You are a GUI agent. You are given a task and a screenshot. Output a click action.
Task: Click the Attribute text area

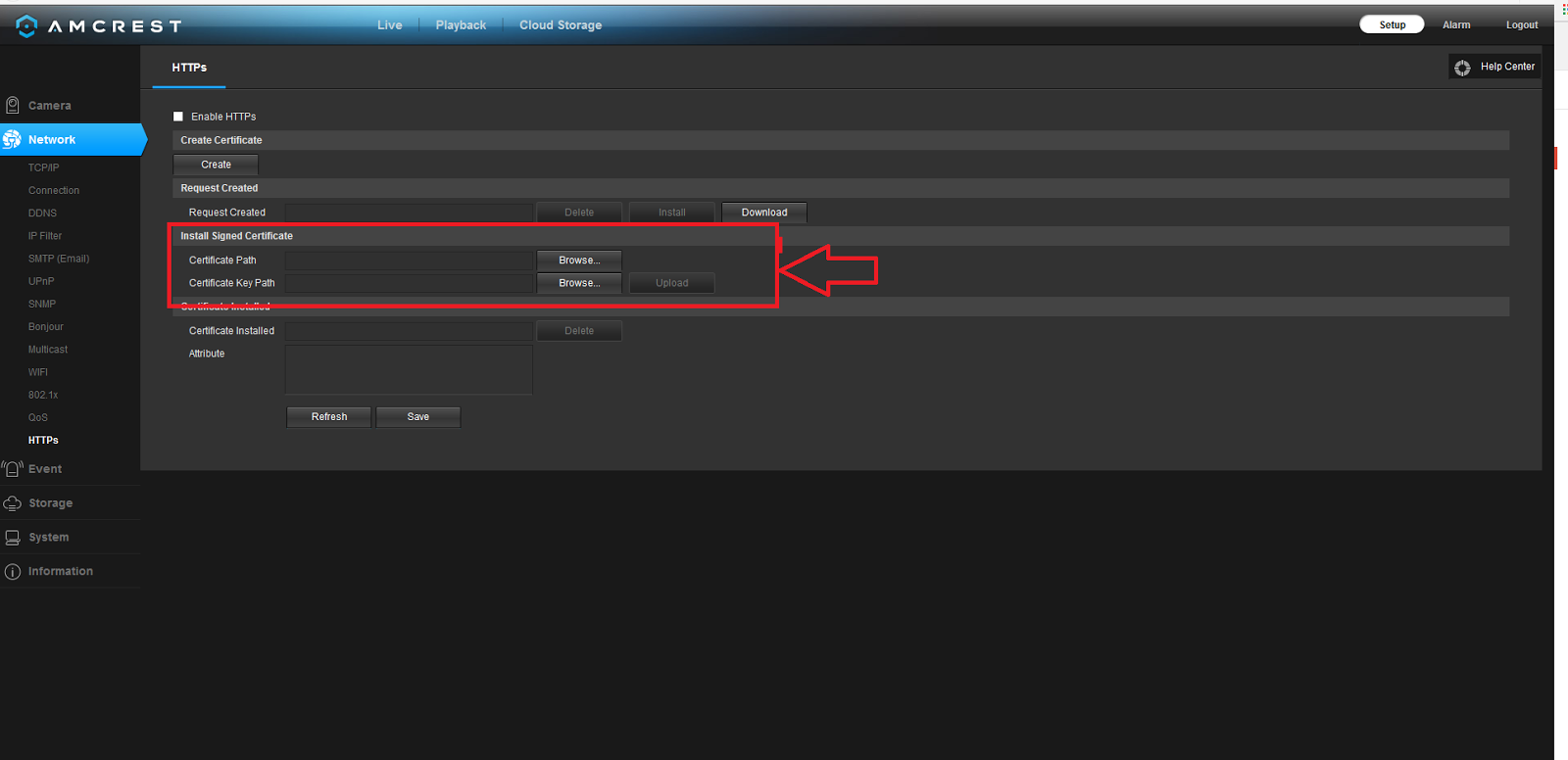click(x=409, y=370)
